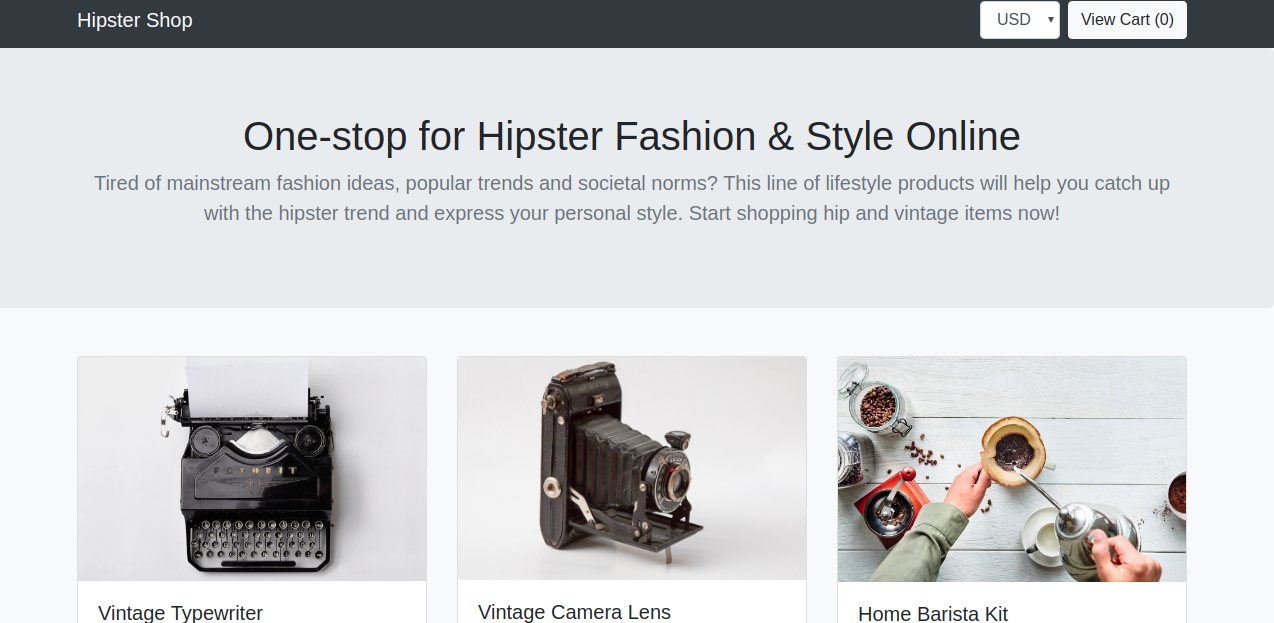1274x623 pixels.
Task: Open the Home Barista Kit product photo
Action: [x=1012, y=469]
